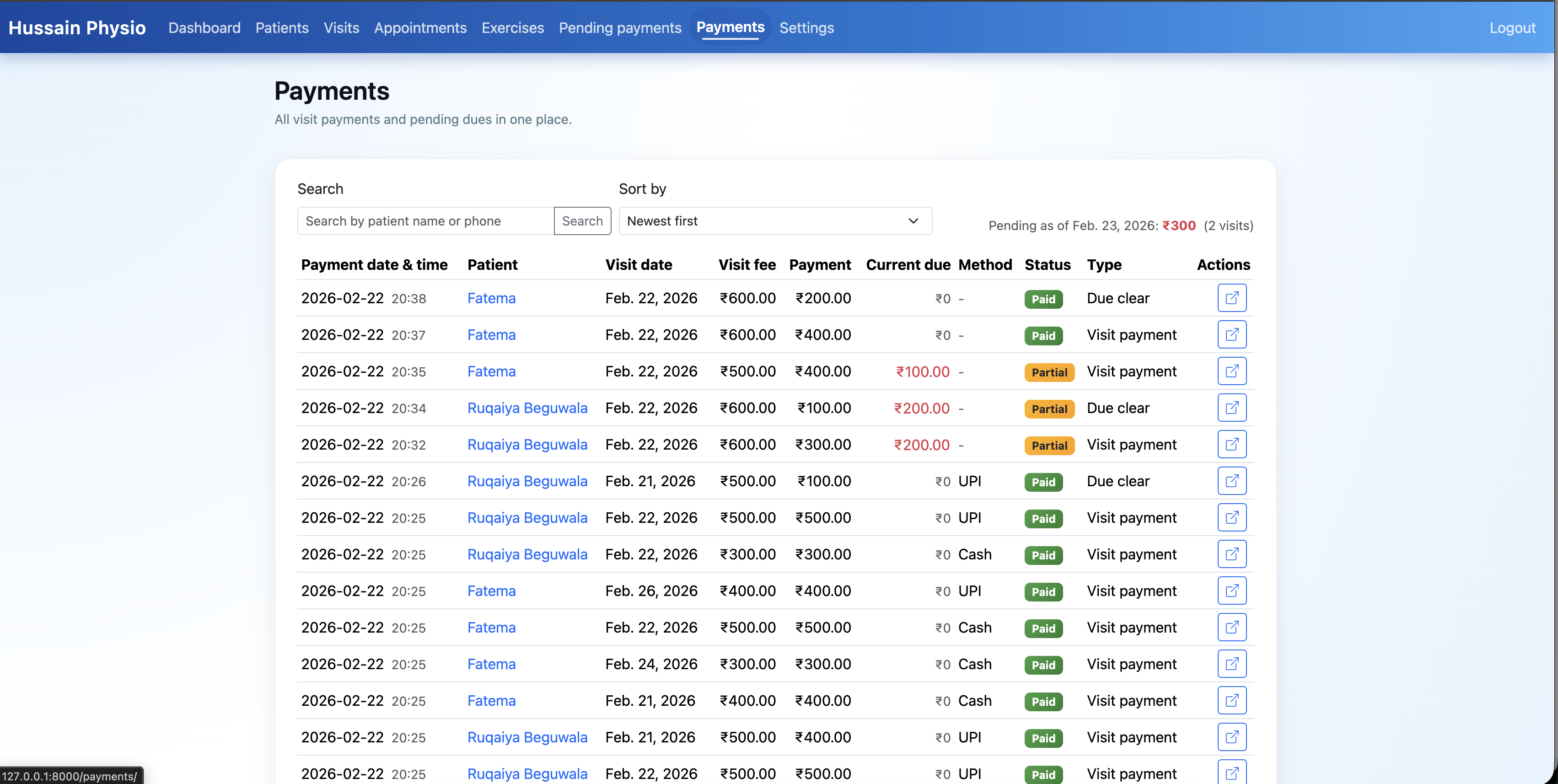
Task: Click open icon for Ruqaiya 20:32 payment
Action: 1231,445
